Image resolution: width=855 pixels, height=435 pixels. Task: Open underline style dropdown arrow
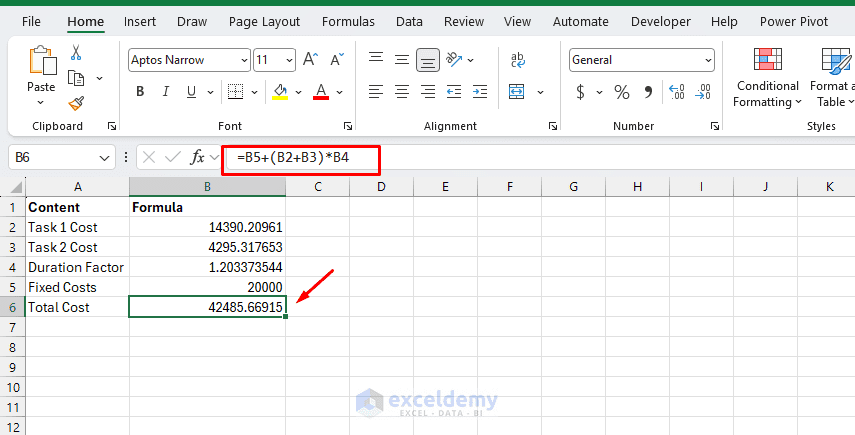(210, 92)
